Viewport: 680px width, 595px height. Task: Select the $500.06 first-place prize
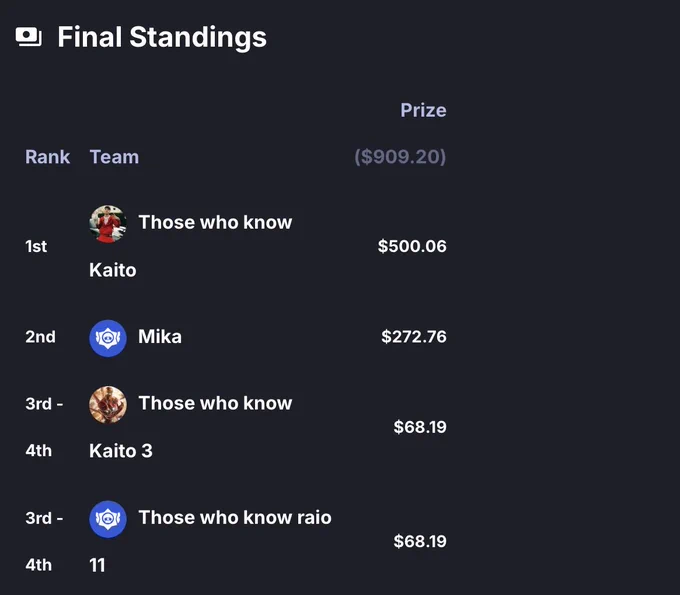412,246
